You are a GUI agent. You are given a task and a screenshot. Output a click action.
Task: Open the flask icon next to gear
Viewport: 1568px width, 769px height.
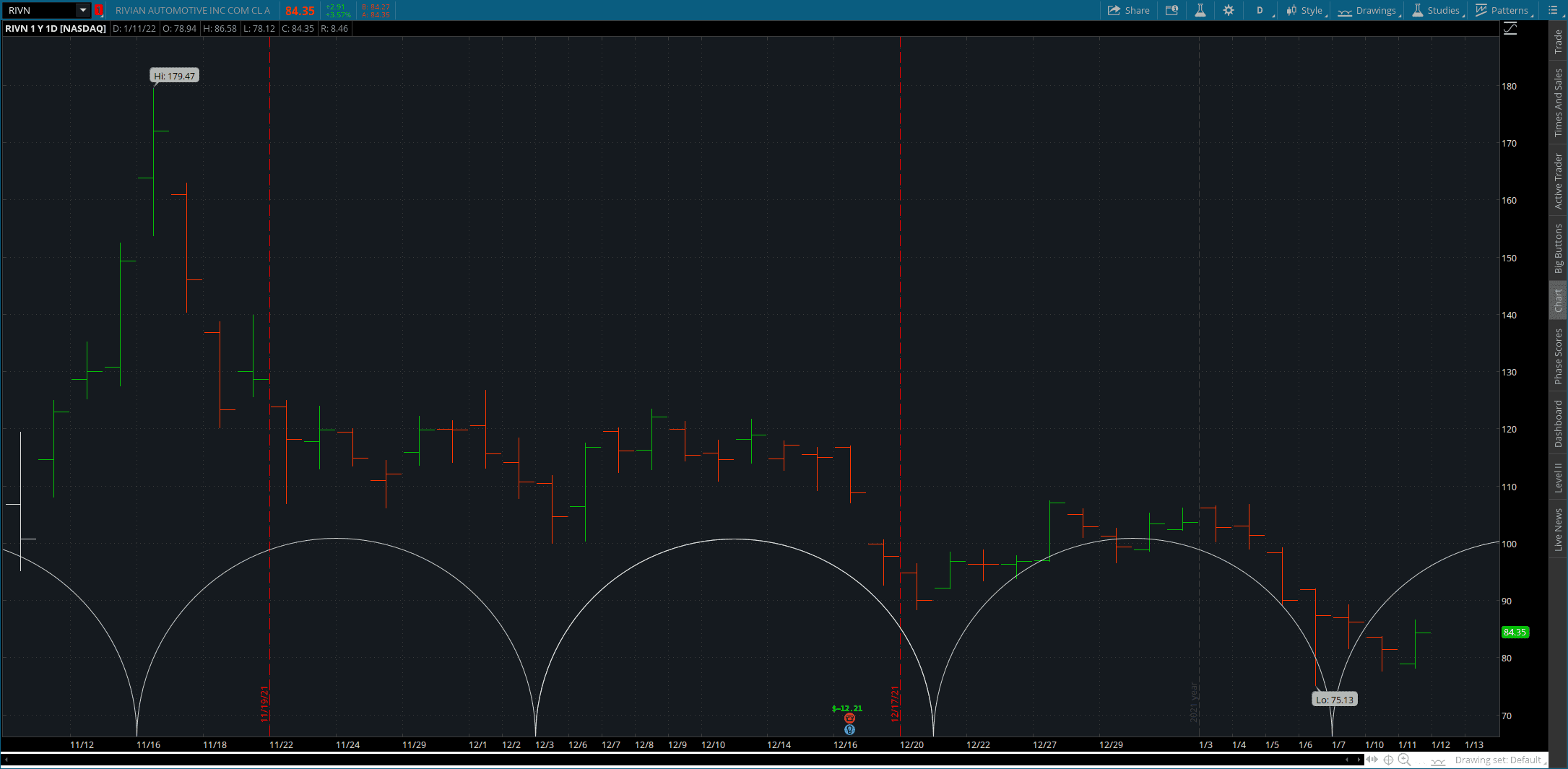pos(1200,10)
